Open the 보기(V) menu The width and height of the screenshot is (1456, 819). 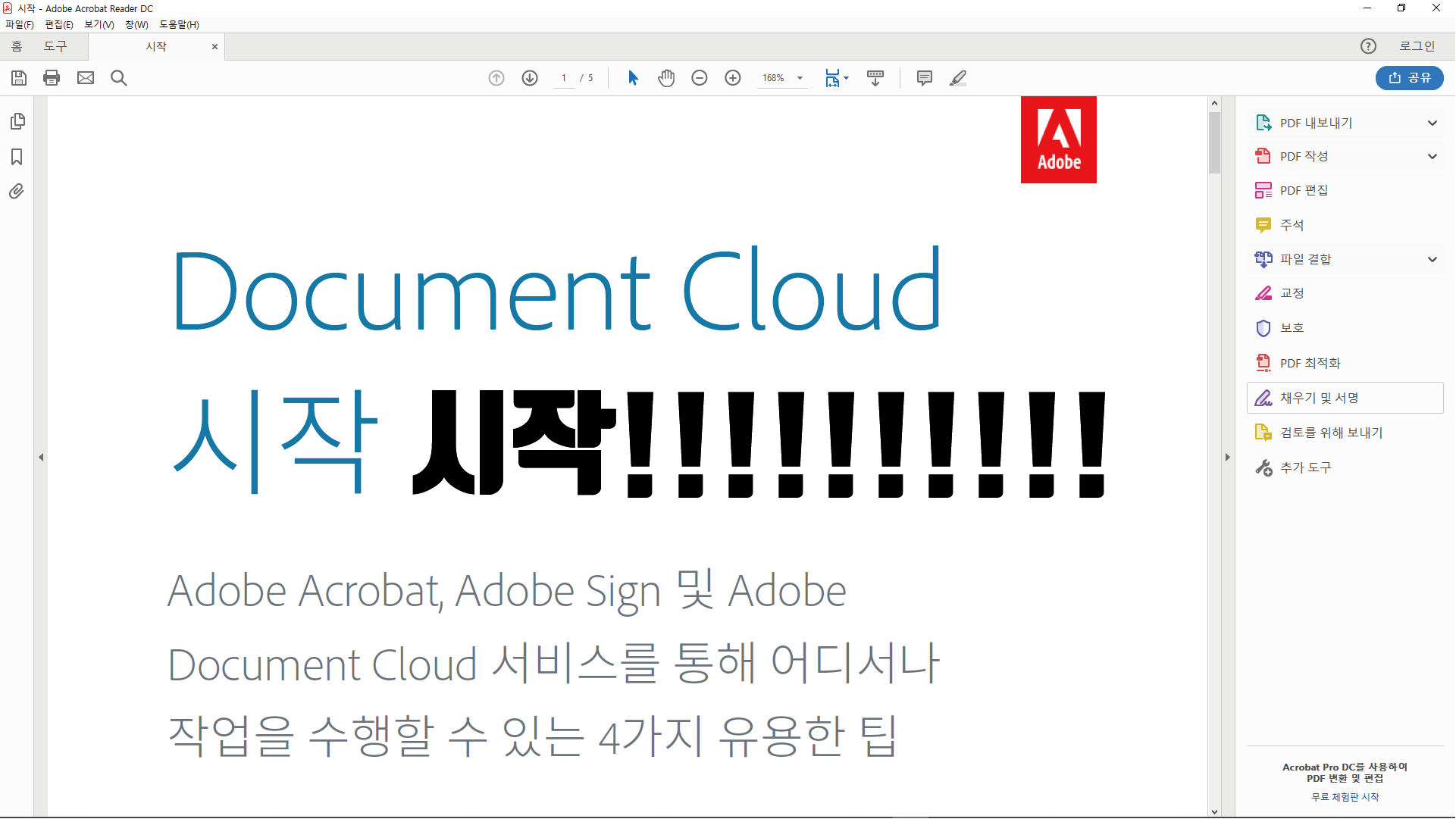click(x=99, y=24)
